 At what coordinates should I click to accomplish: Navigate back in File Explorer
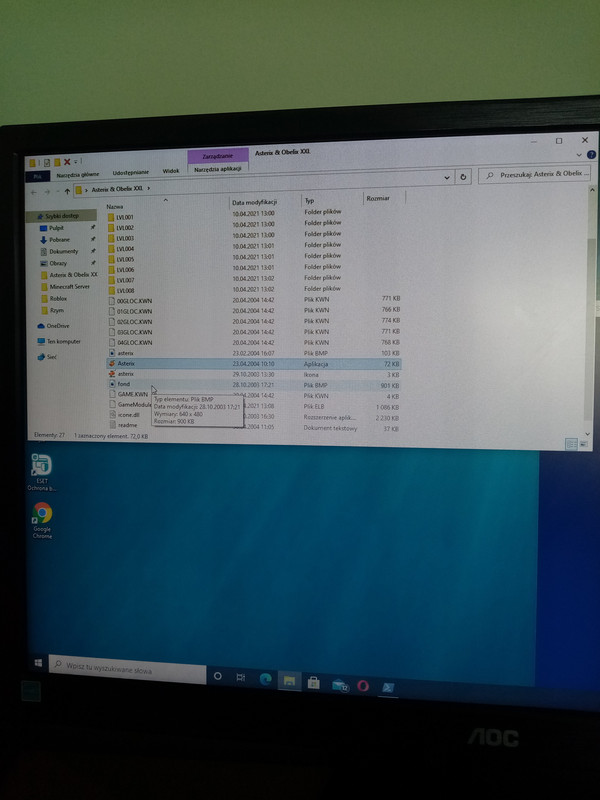pyautogui.click(x=34, y=192)
